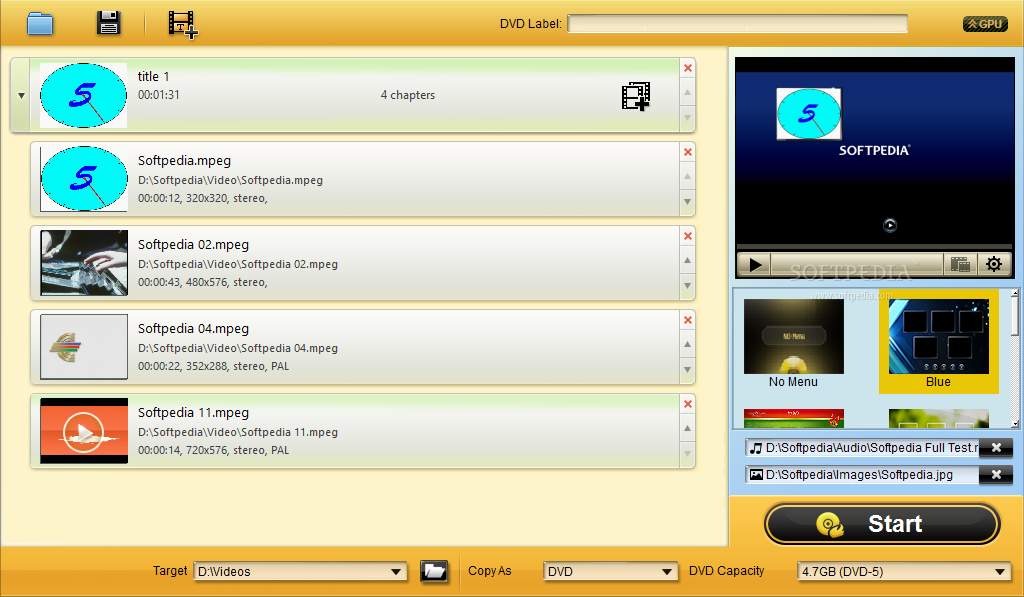Clear the background image file

[997, 475]
